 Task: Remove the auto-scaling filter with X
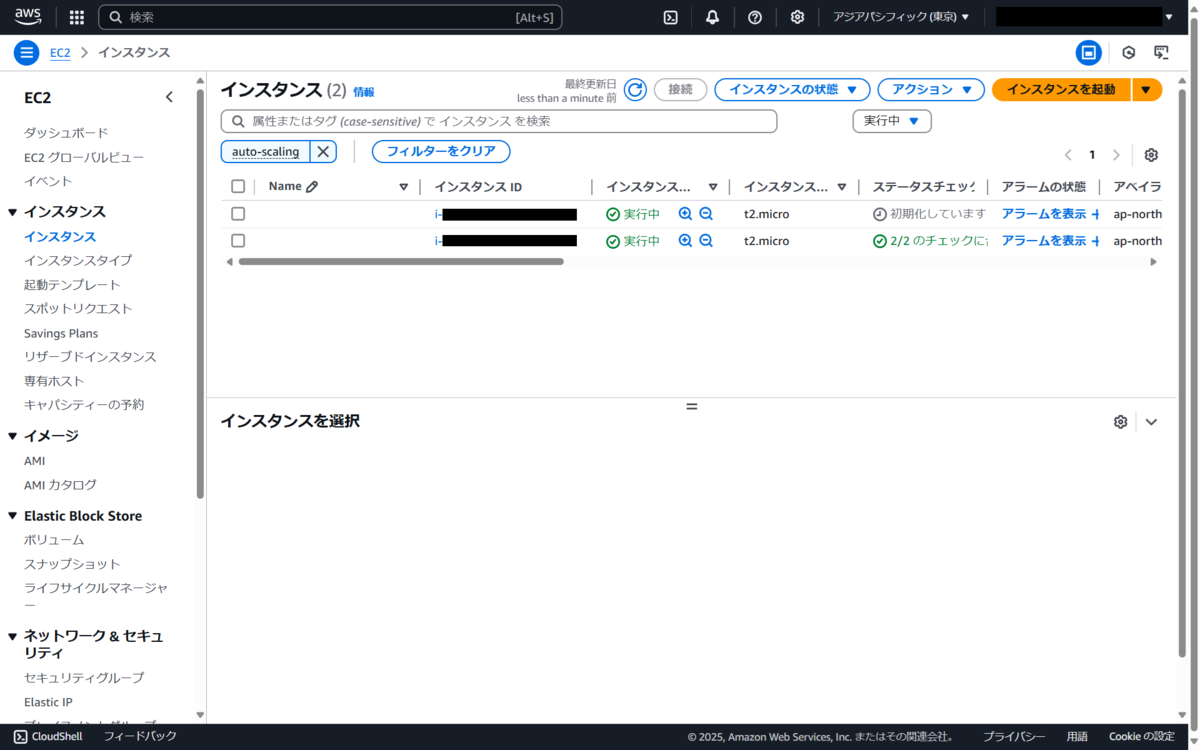pos(323,152)
